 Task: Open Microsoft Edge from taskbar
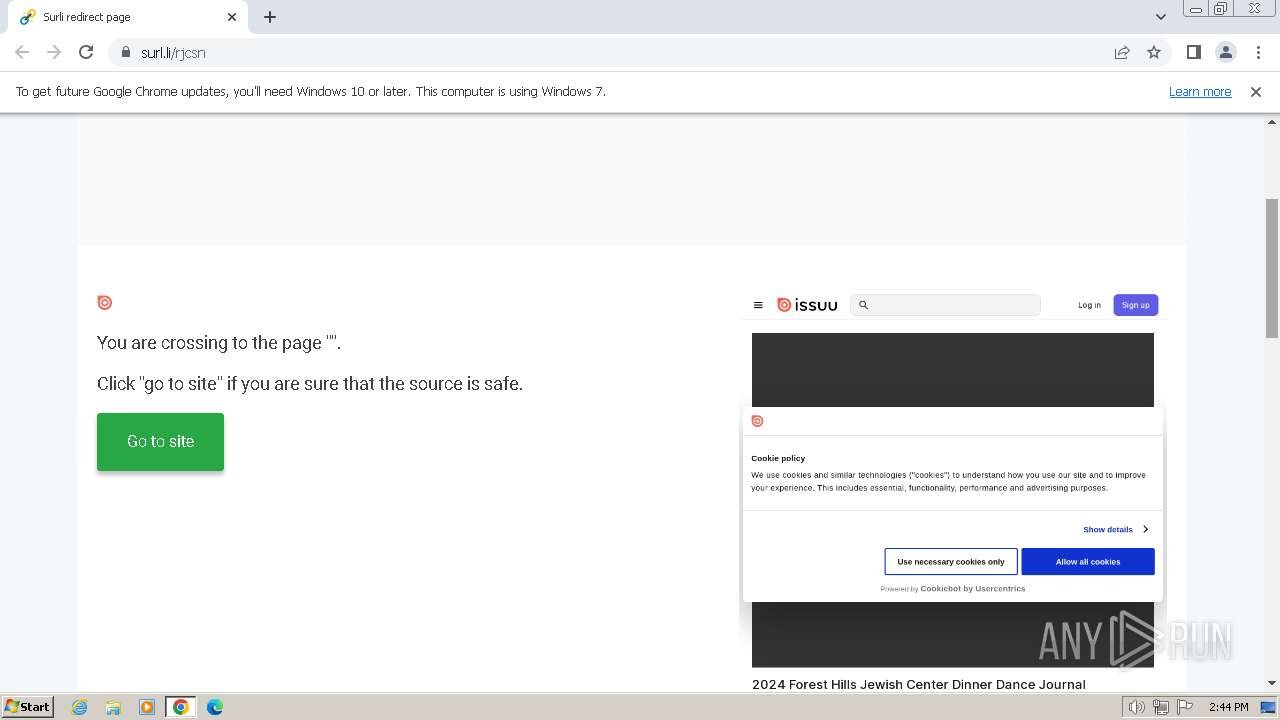click(x=215, y=707)
